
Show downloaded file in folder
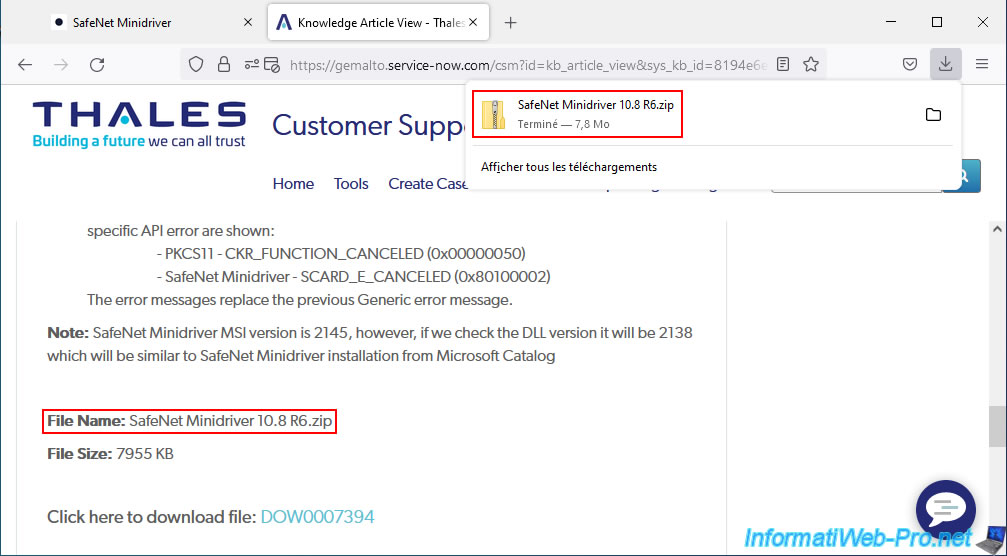[932, 115]
